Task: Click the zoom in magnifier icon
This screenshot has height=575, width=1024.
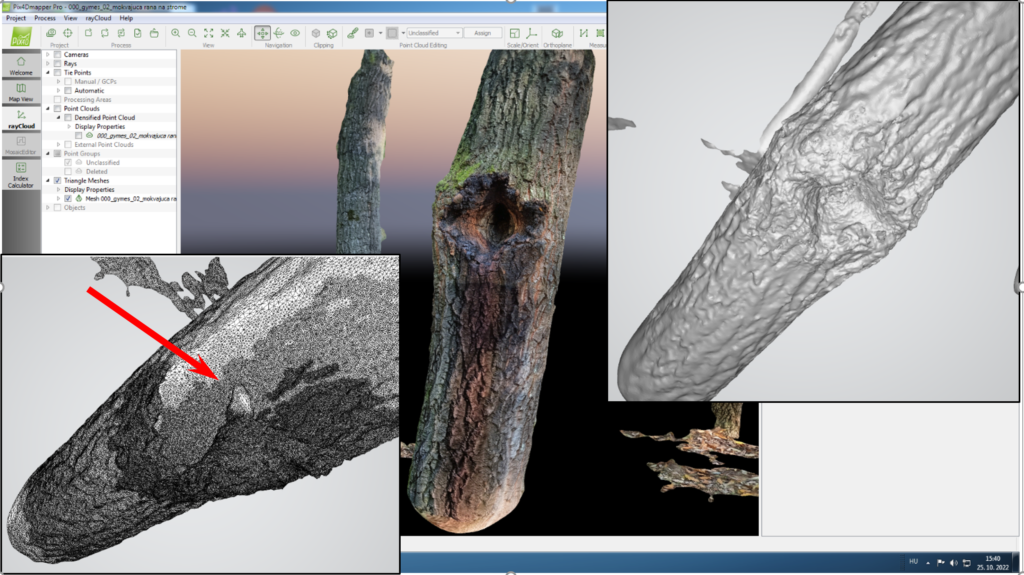Action: 175,33
